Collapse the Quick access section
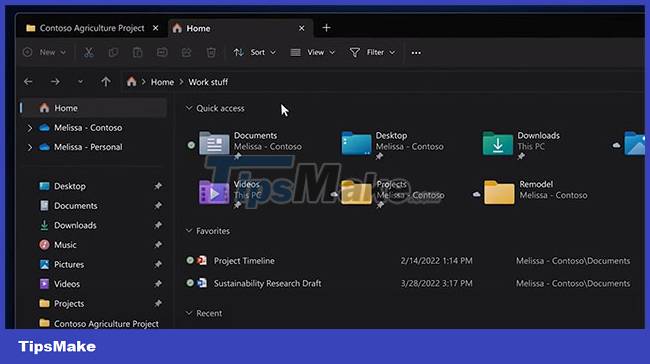Screen dimensions: 650x364 (189, 108)
